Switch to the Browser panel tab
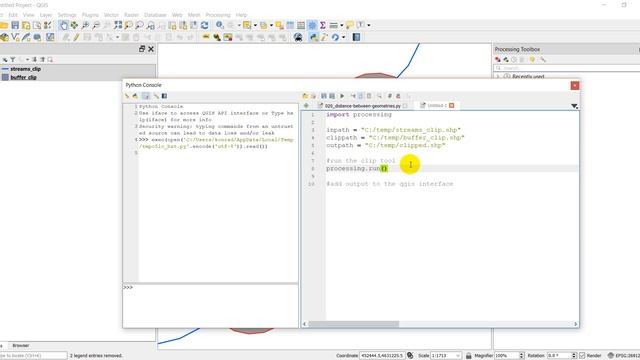The height and width of the screenshot is (360, 640). click(20, 345)
